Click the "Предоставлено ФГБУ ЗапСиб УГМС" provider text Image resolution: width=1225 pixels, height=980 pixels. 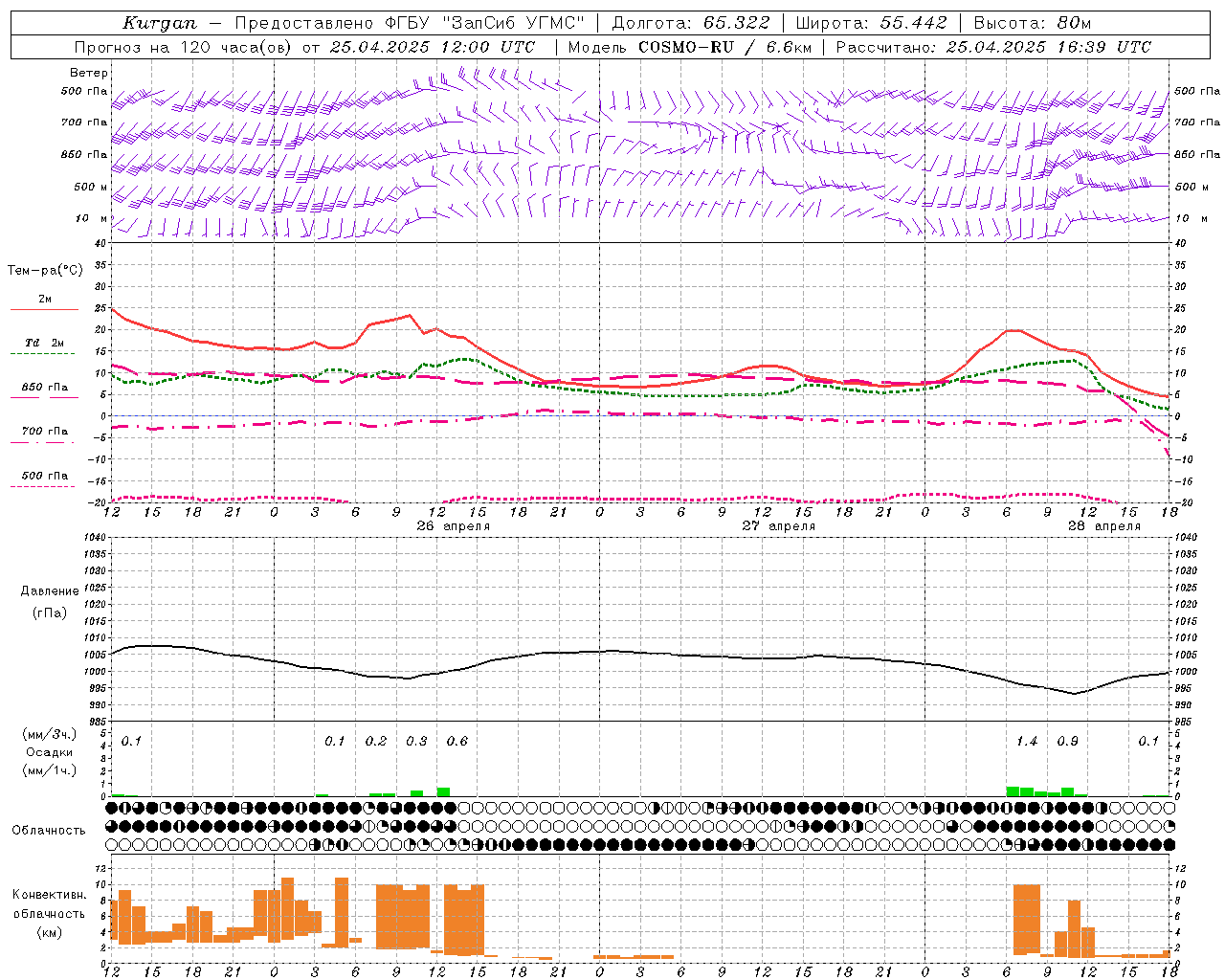click(410, 23)
